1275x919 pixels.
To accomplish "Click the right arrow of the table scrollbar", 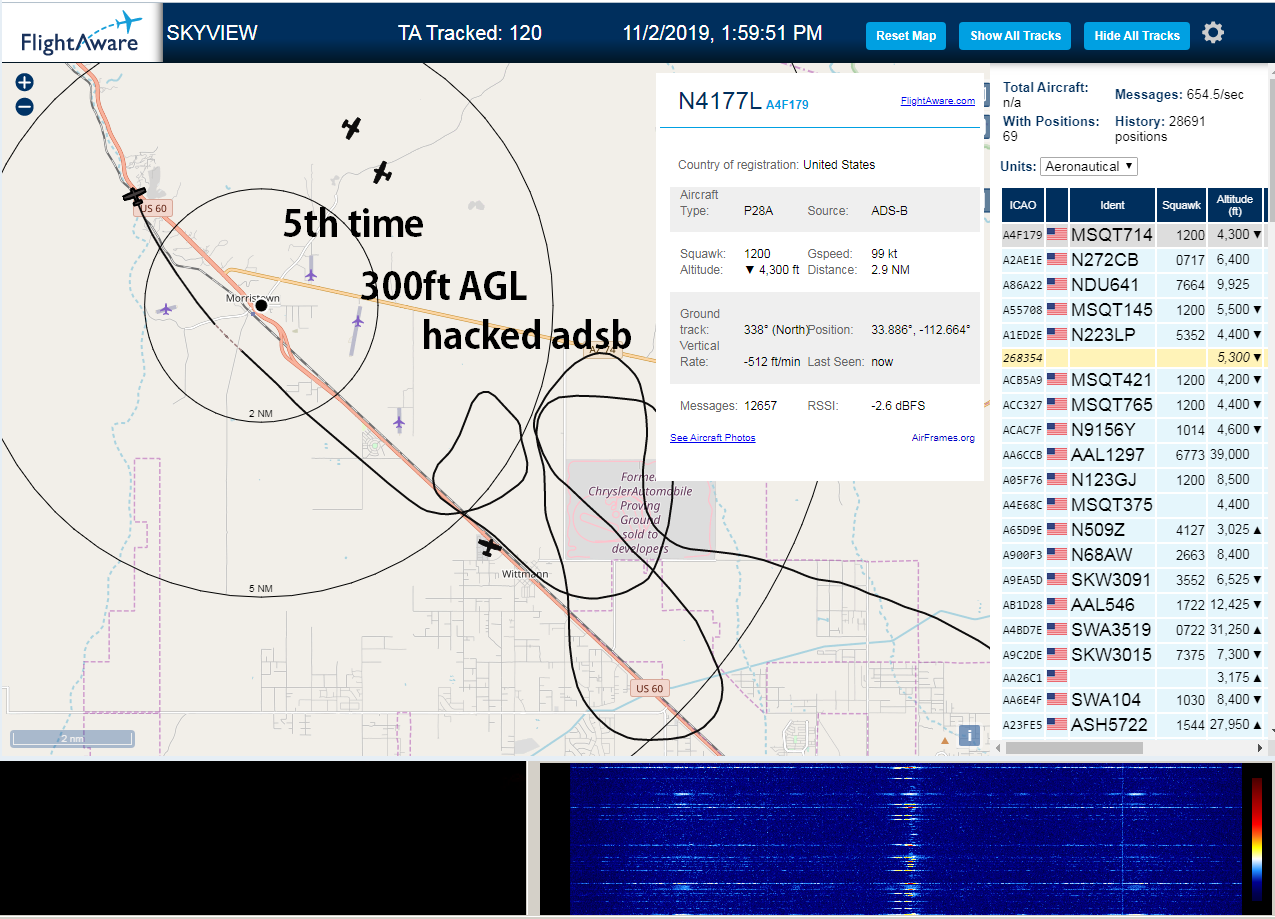I will [x=1260, y=748].
